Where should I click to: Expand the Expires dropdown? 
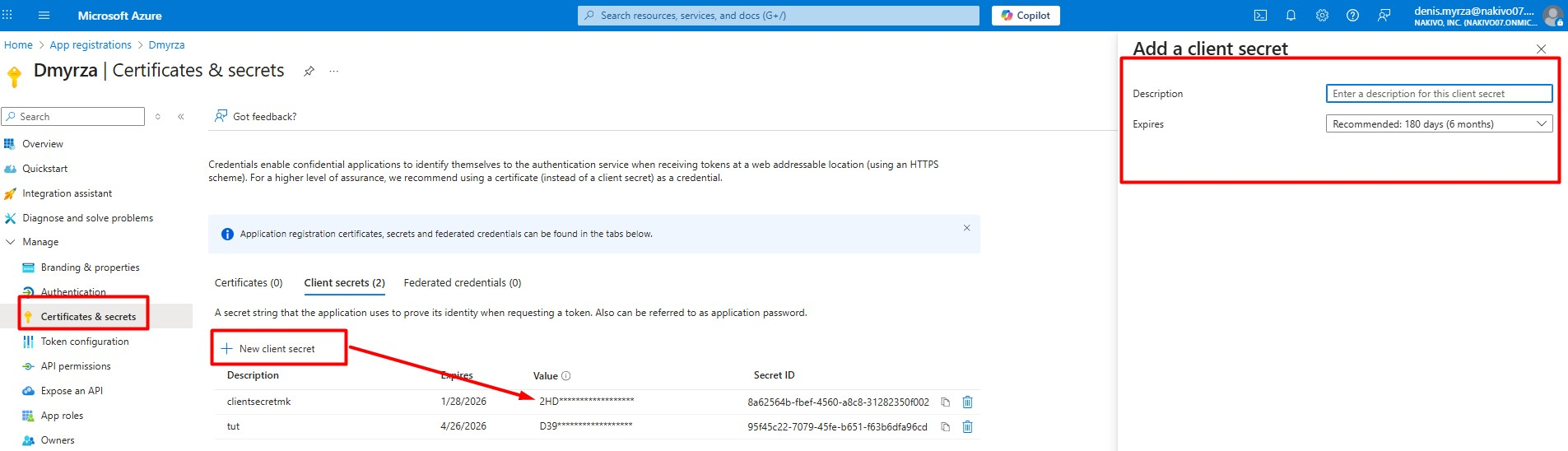(1438, 124)
